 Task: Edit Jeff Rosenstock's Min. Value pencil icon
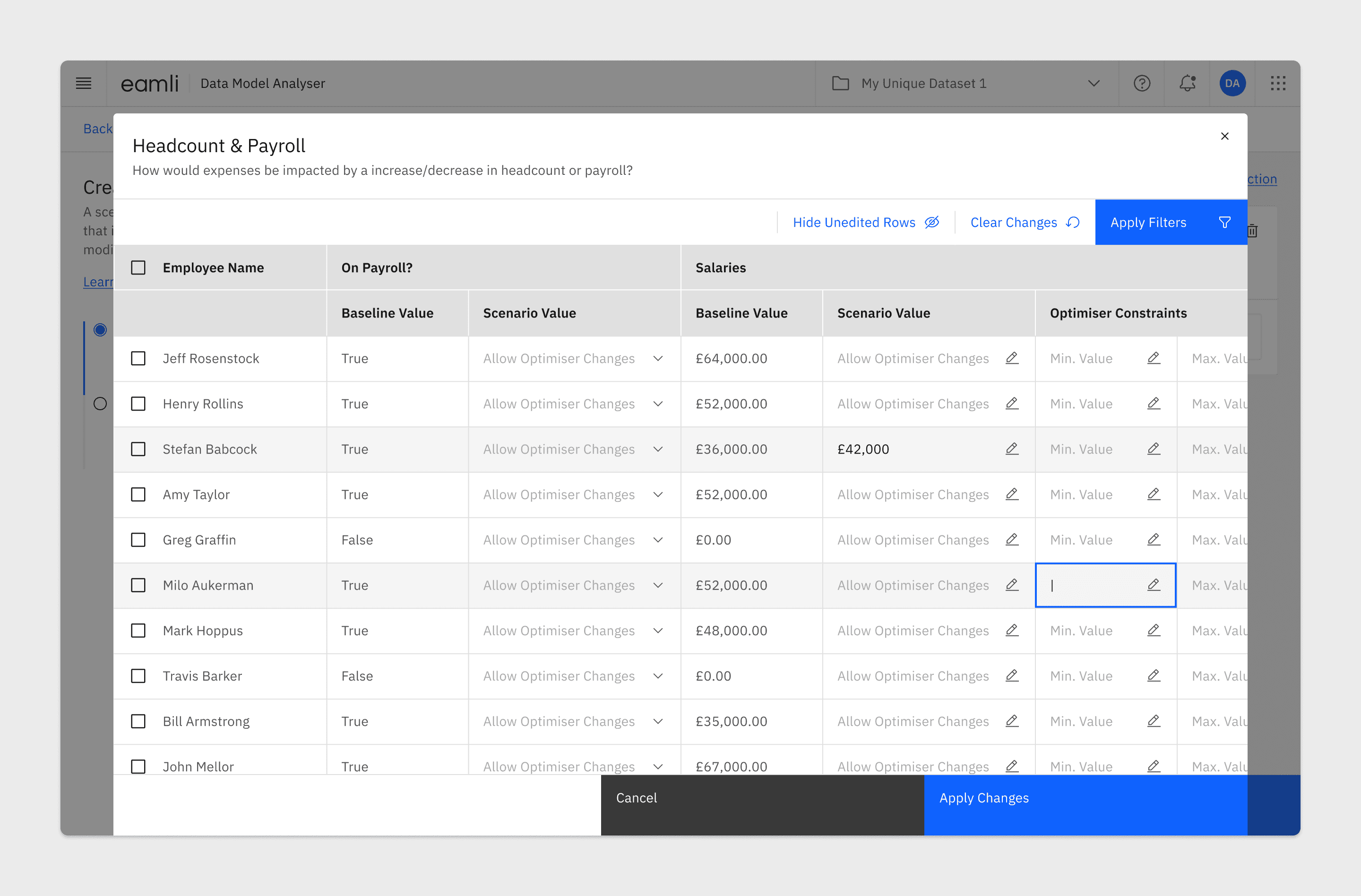(1154, 358)
